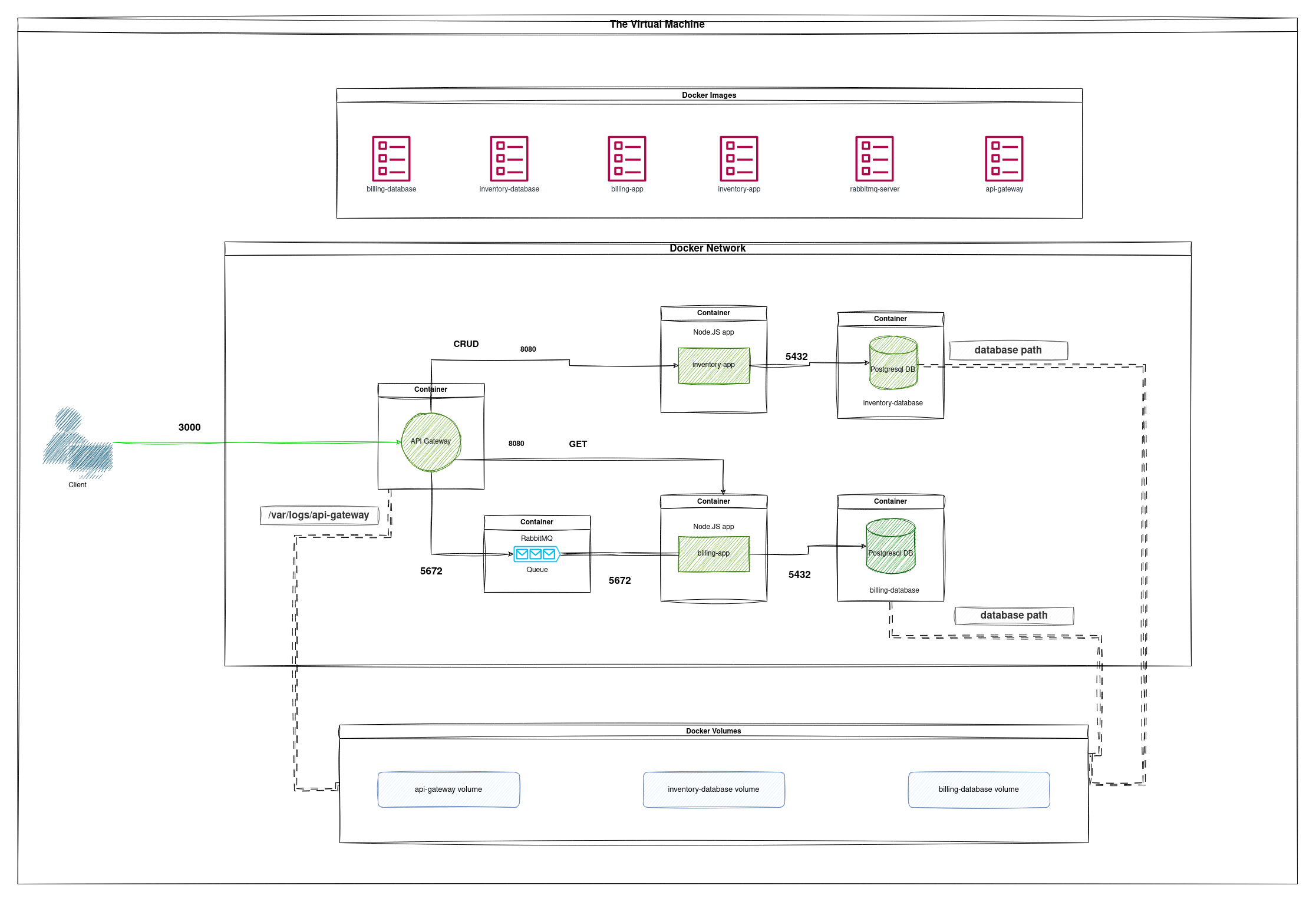Select The Virtual Machine title
The height and width of the screenshot is (902, 1316).
657,24
